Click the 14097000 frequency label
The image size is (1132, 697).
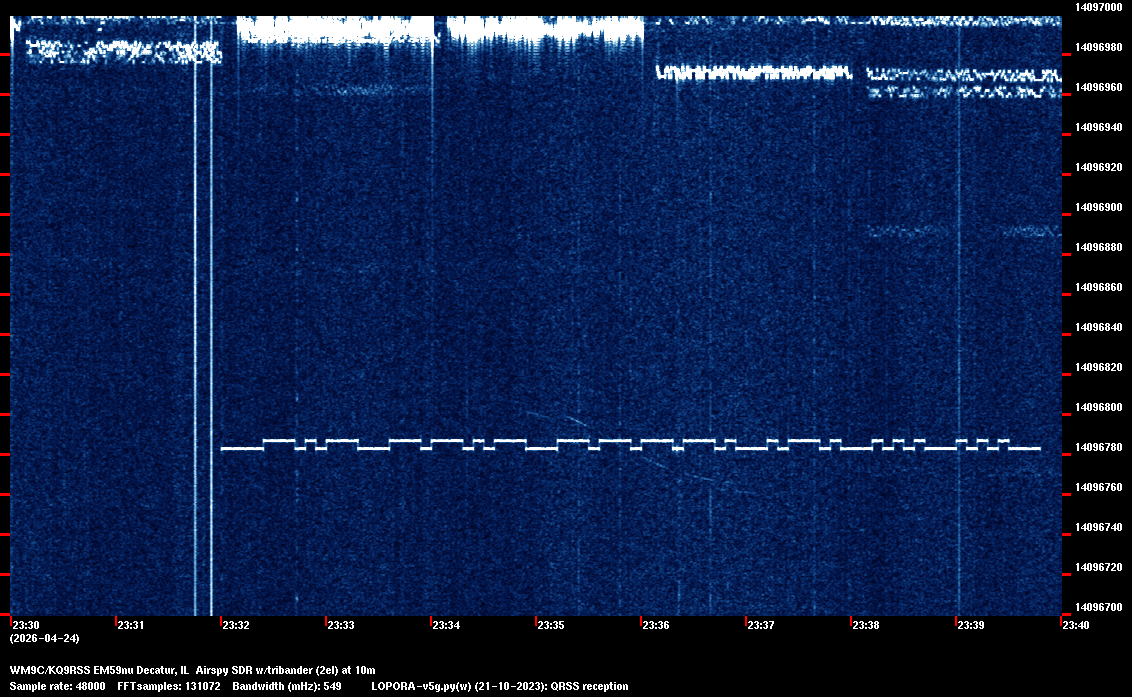tap(1098, 7)
